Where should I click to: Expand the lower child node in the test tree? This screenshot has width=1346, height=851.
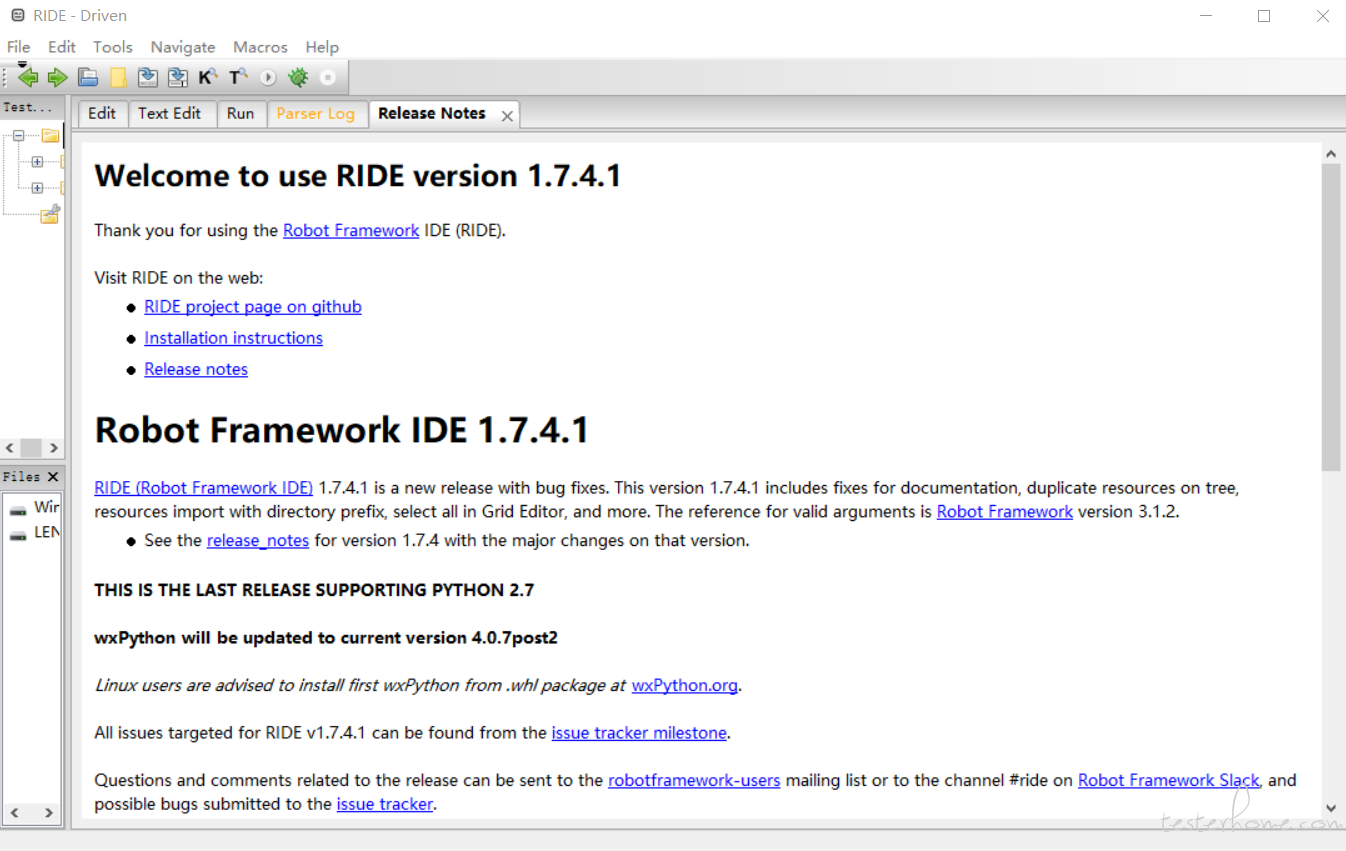tap(37, 187)
